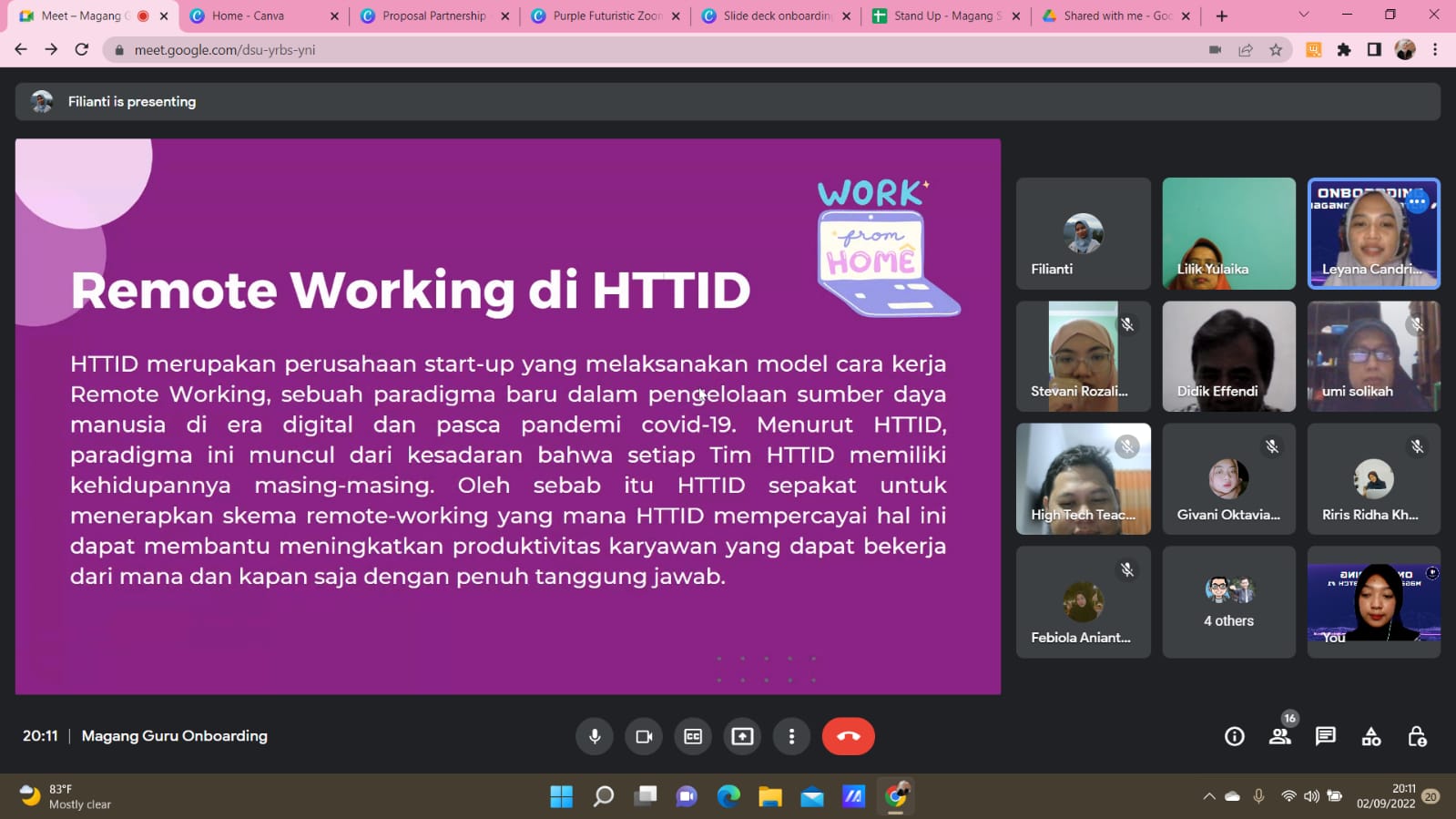The width and height of the screenshot is (1456, 819).
Task: Open the Activities shapes icon
Action: point(1371,736)
